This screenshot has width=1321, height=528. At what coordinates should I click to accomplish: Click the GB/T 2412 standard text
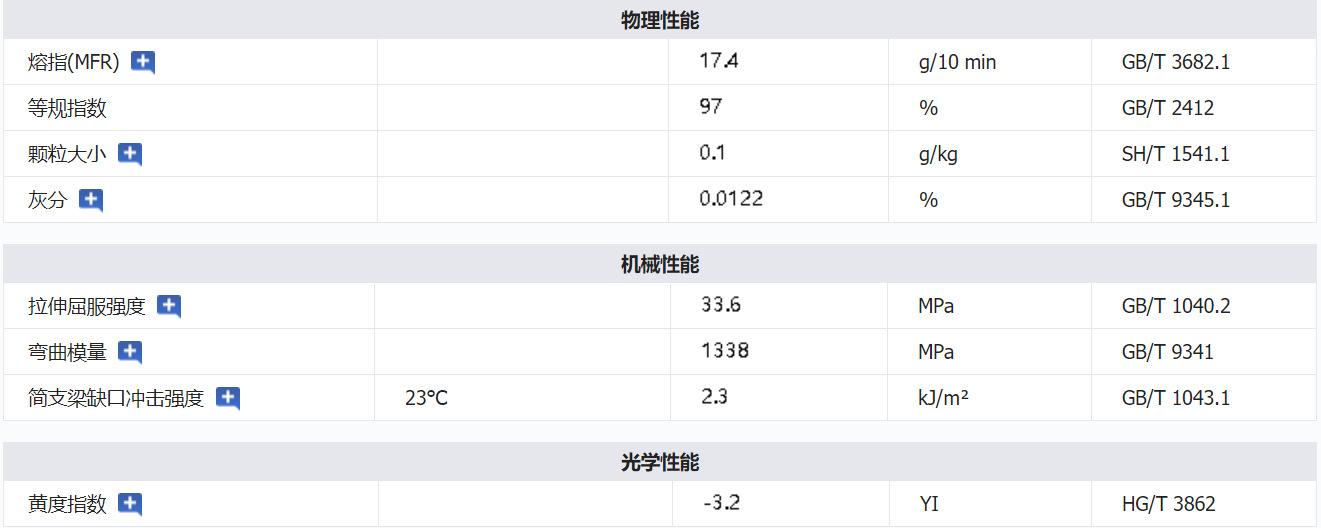point(1167,108)
